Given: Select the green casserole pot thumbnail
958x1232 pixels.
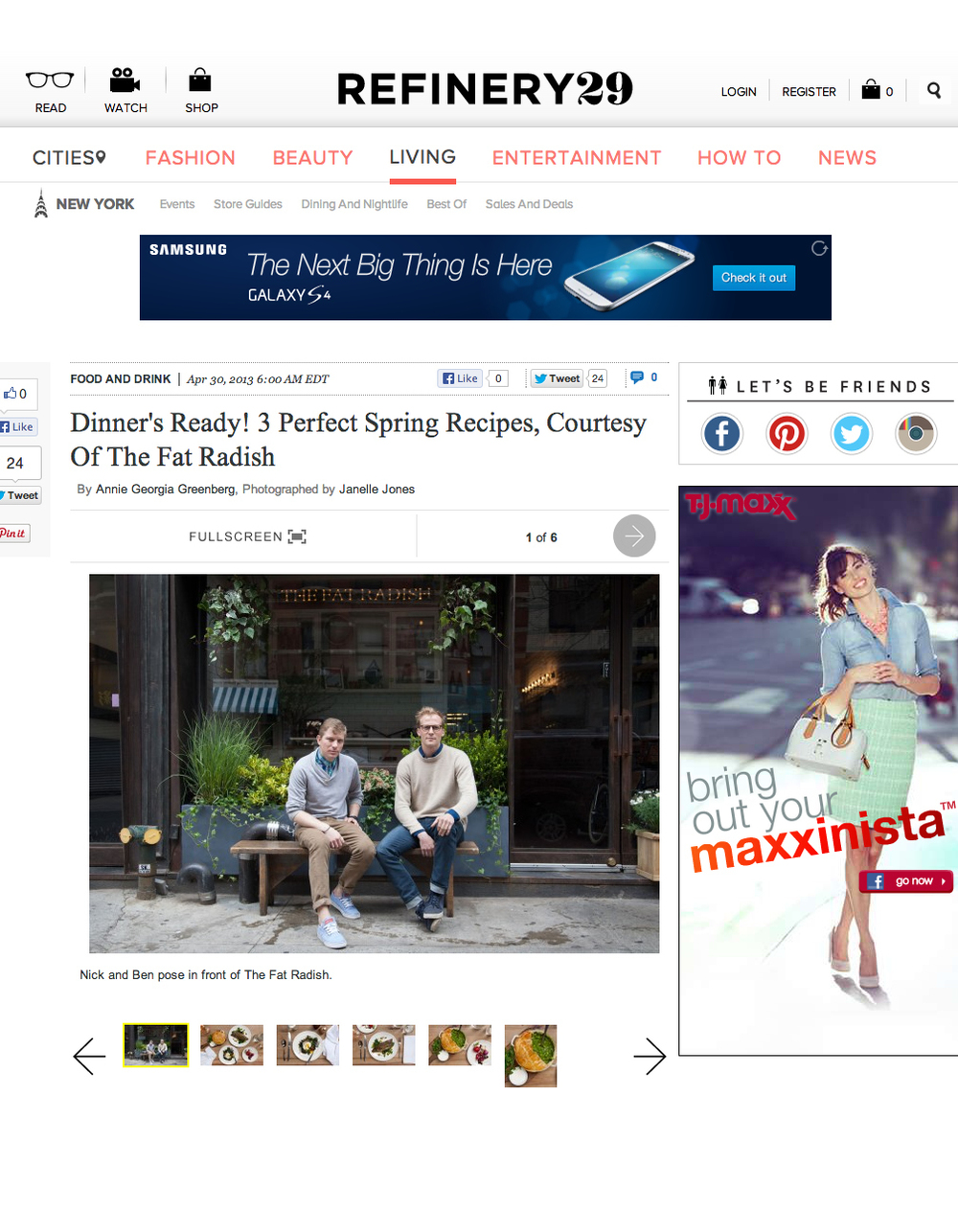Looking at the screenshot, I should 531,1056.
